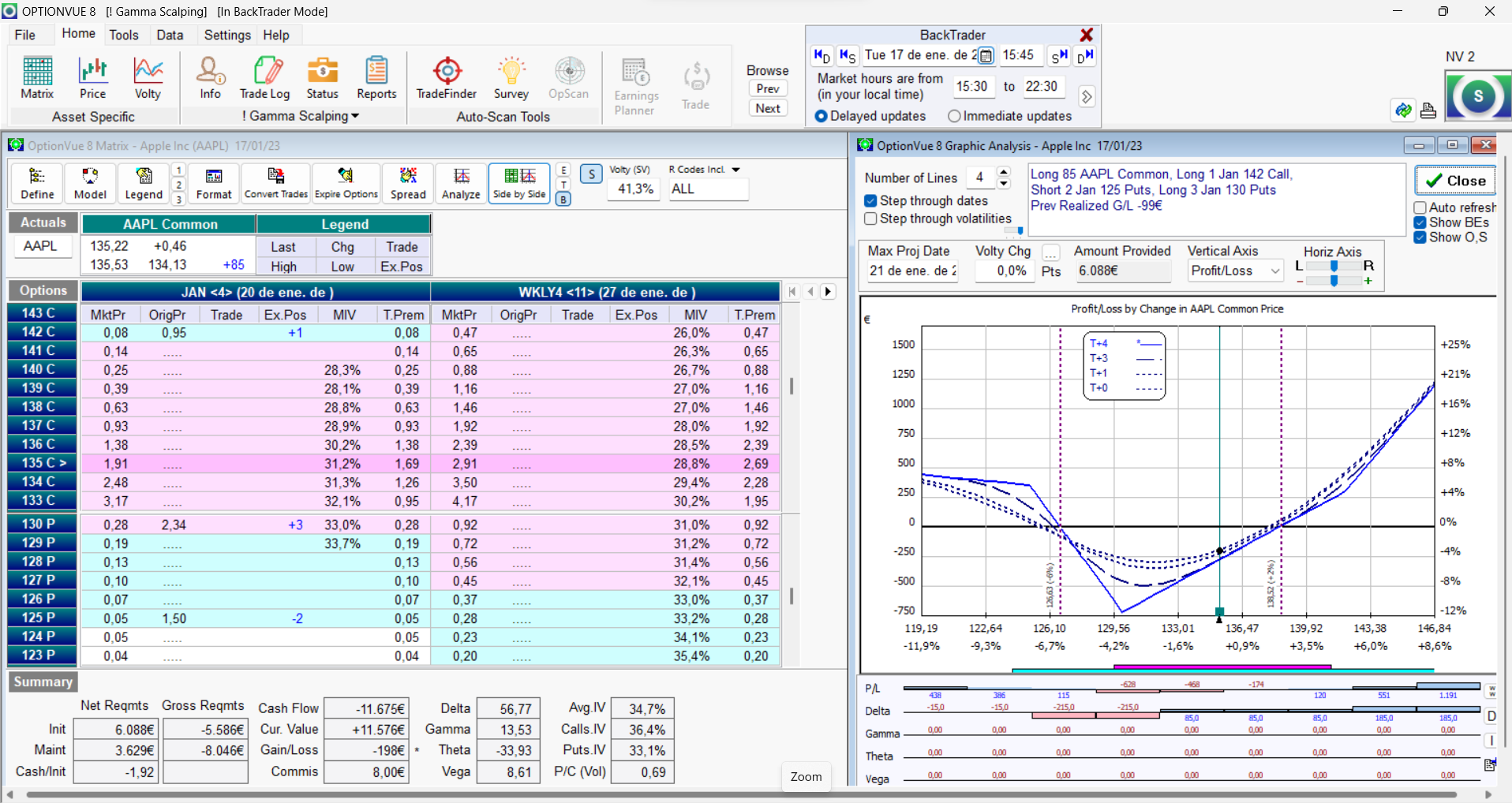The height and width of the screenshot is (803, 1512).
Task: Click the Max Proj Date field
Action: tap(912, 271)
